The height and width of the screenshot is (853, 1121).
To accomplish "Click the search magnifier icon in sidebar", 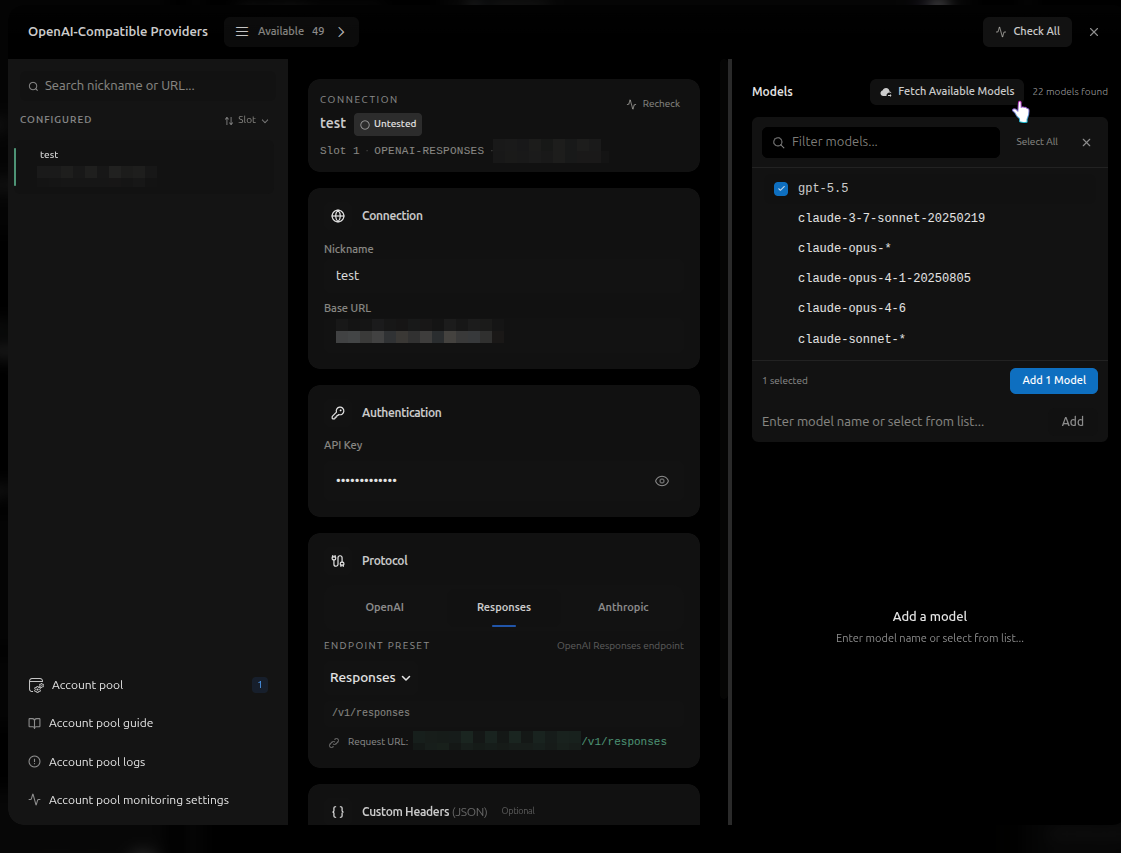I will point(33,87).
